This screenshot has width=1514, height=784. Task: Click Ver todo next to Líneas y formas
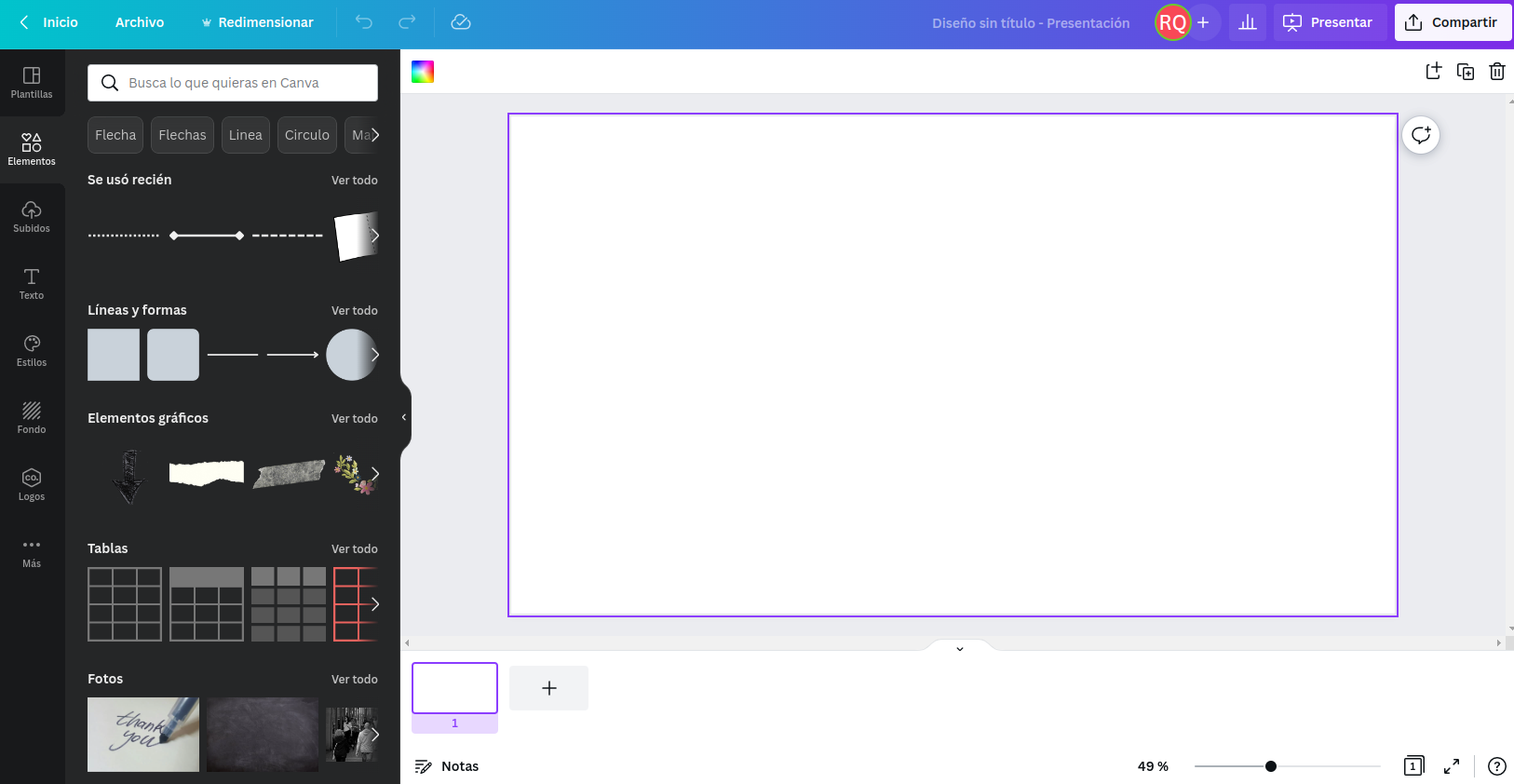pyautogui.click(x=354, y=311)
